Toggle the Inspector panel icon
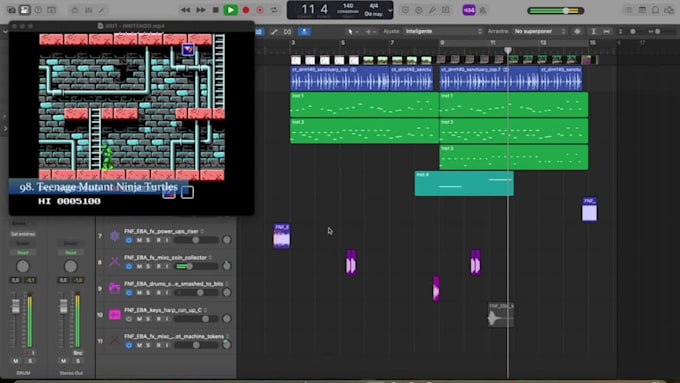This screenshot has width=680, height=383. [x=25, y=10]
